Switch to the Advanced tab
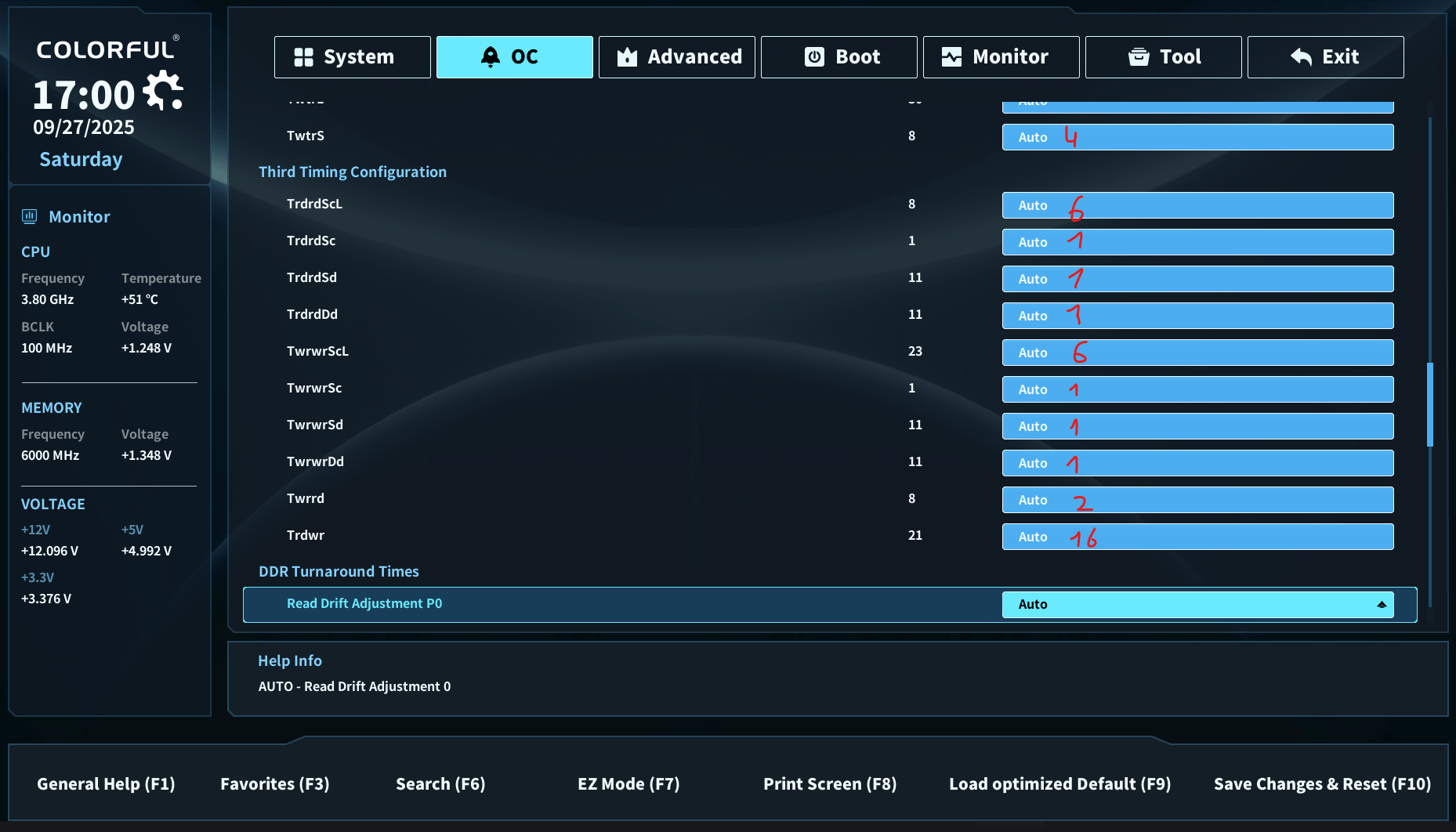 (677, 57)
